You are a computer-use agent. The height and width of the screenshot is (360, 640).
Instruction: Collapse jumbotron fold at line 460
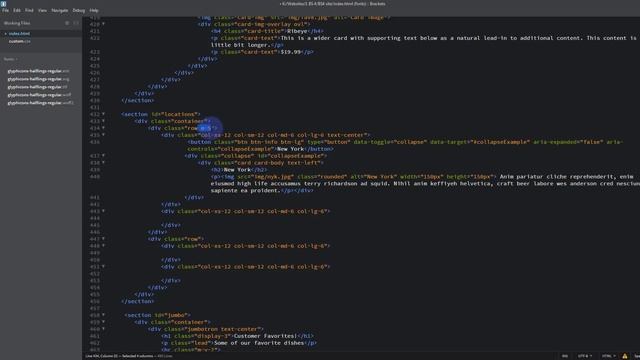click(103, 329)
